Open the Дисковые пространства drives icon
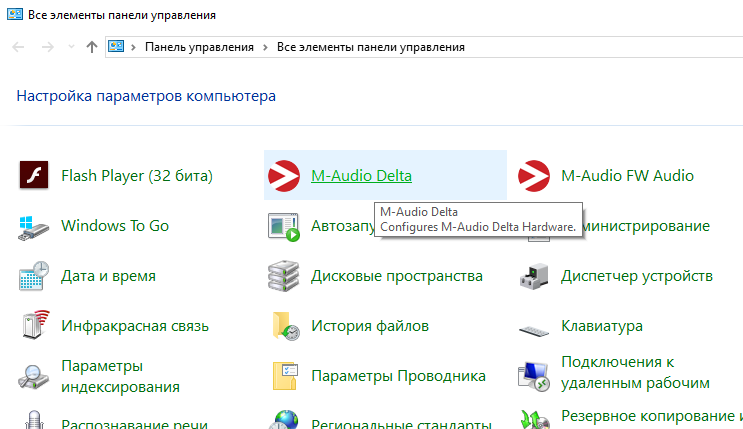The width and height of the screenshot is (743, 429). pyautogui.click(x=283, y=275)
